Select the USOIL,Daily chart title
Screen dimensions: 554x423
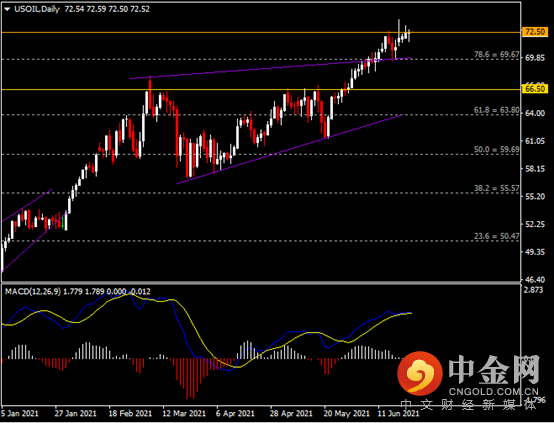[37, 9]
